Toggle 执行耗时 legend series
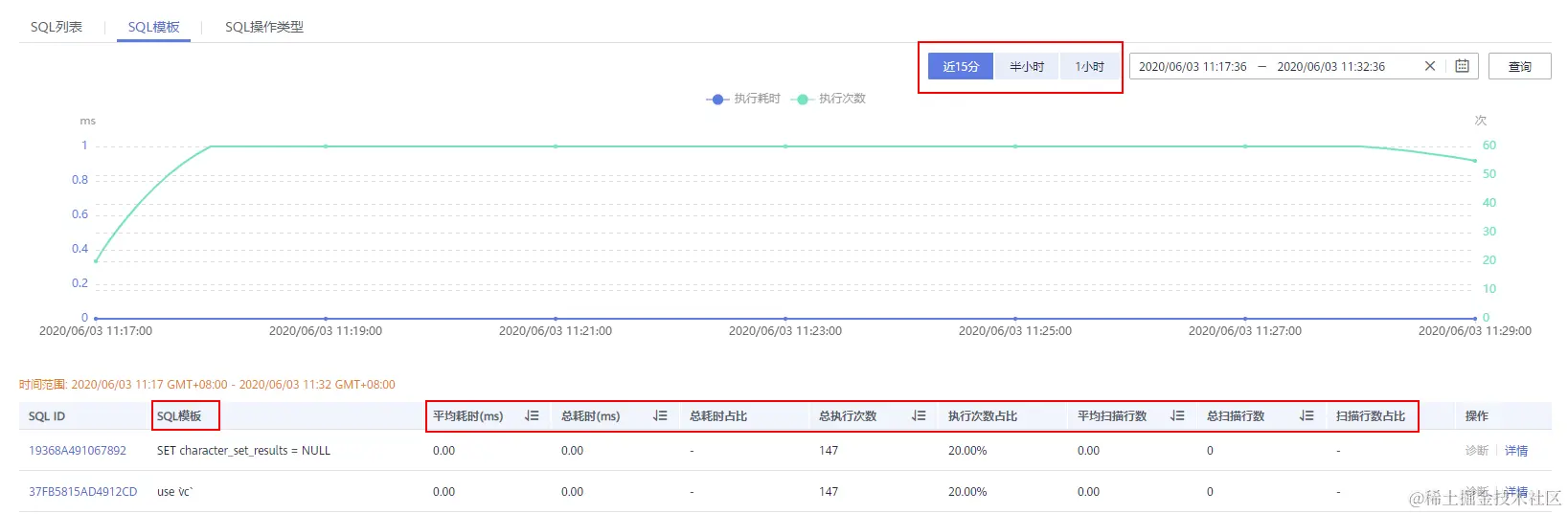This screenshot has width=1568, height=514. coord(743,99)
